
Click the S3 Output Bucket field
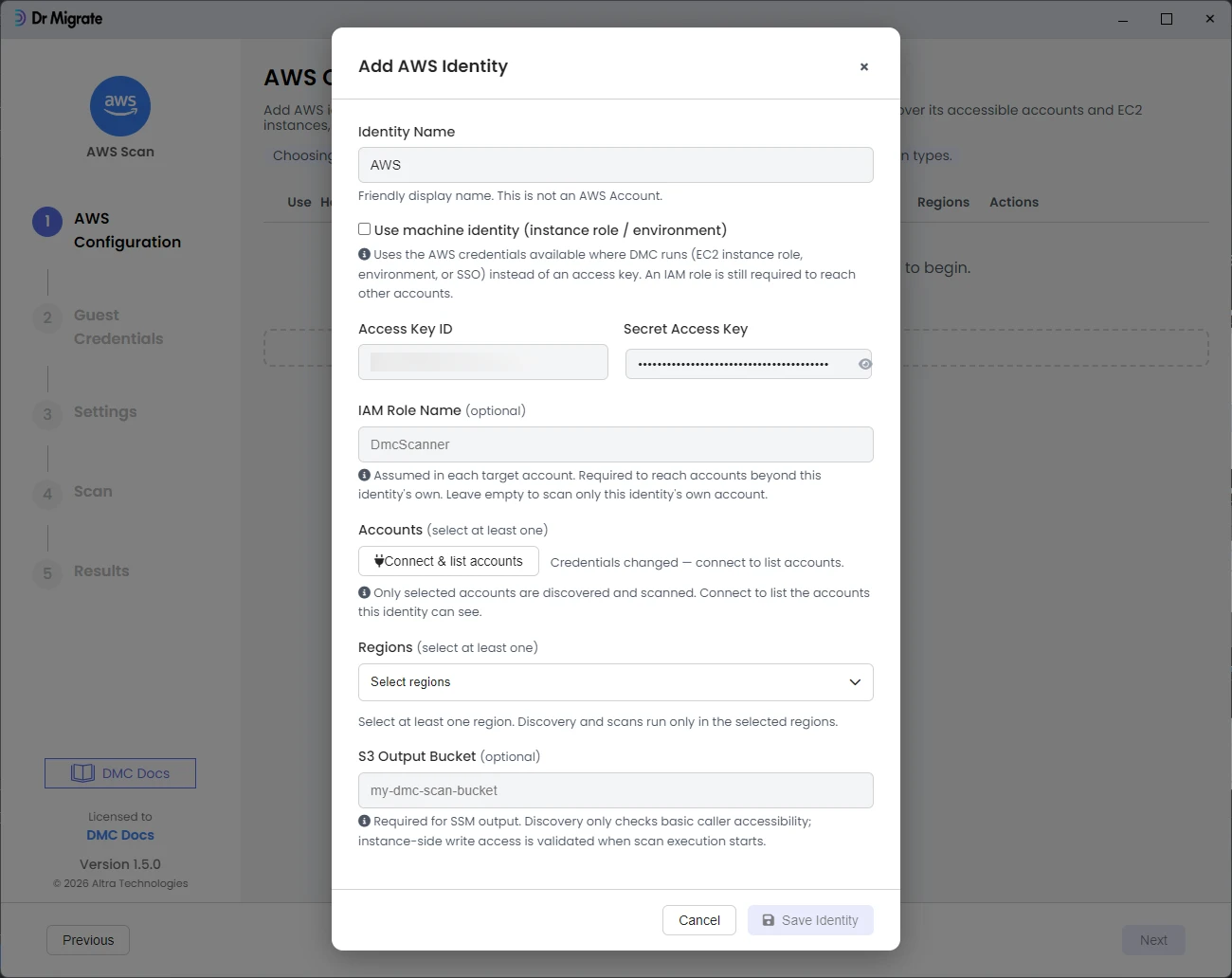coord(616,790)
